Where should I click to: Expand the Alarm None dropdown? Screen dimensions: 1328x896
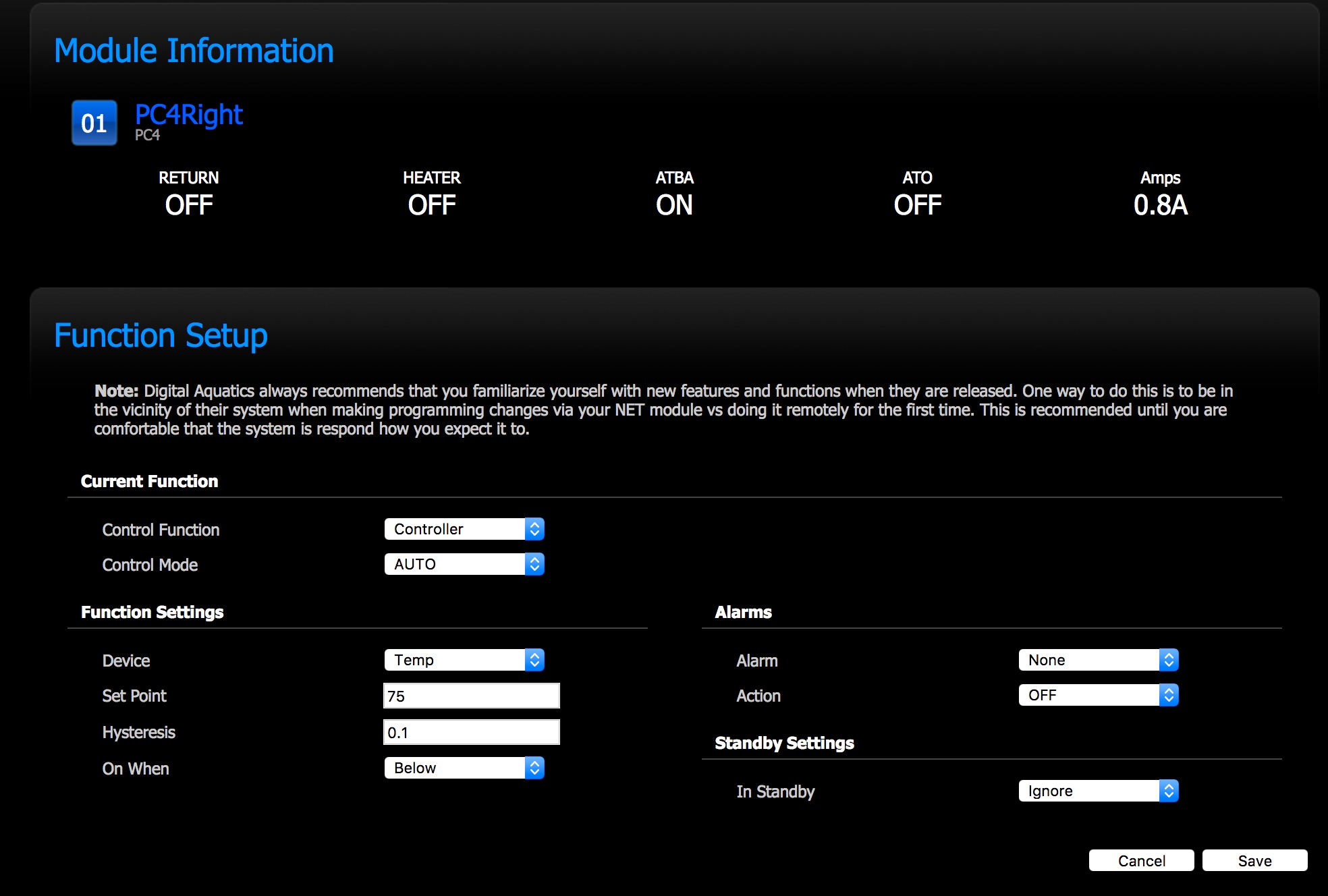click(1098, 660)
